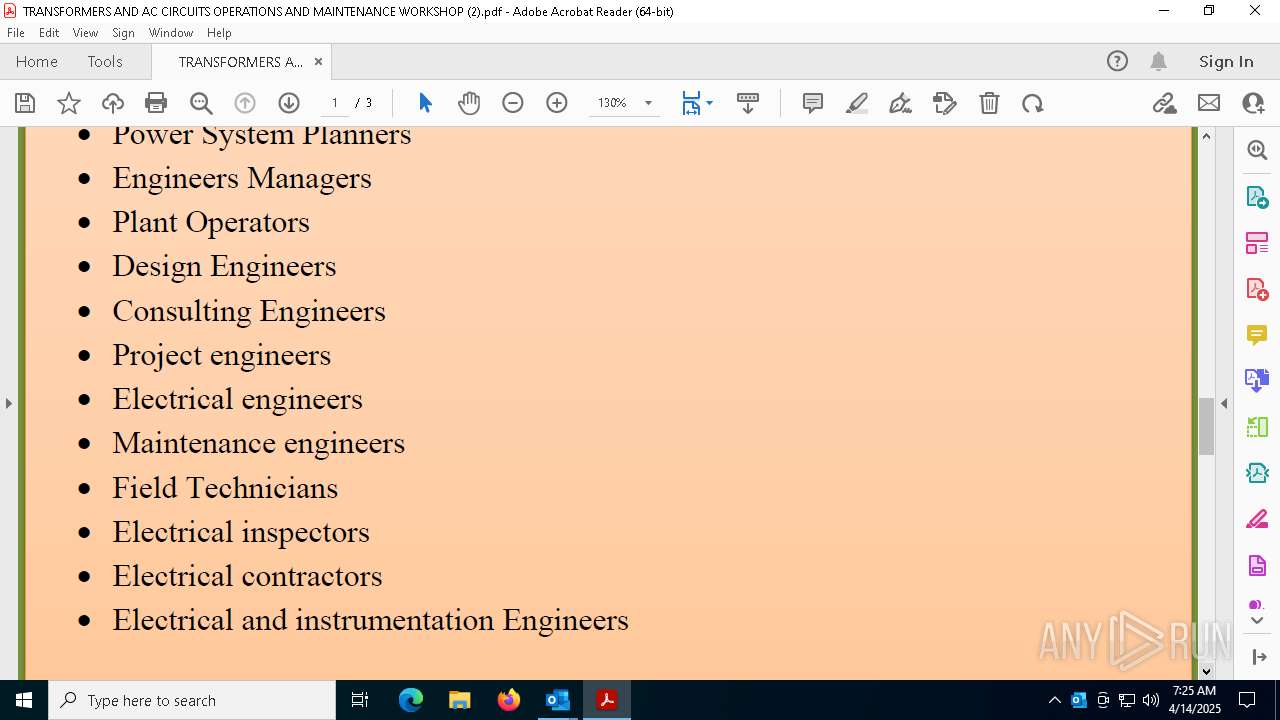The image size is (1280, 720).
Task: Open the Help menu
Action: pos(219,33)
